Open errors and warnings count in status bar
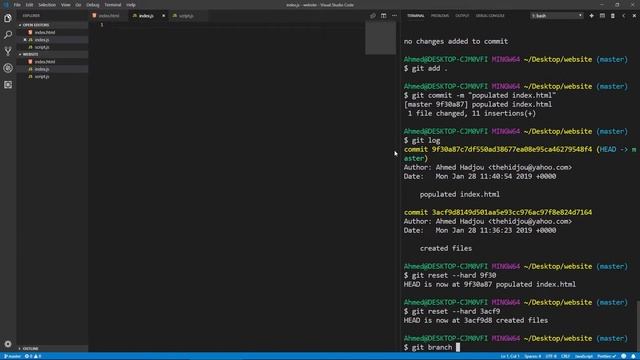 pos(33,356)
